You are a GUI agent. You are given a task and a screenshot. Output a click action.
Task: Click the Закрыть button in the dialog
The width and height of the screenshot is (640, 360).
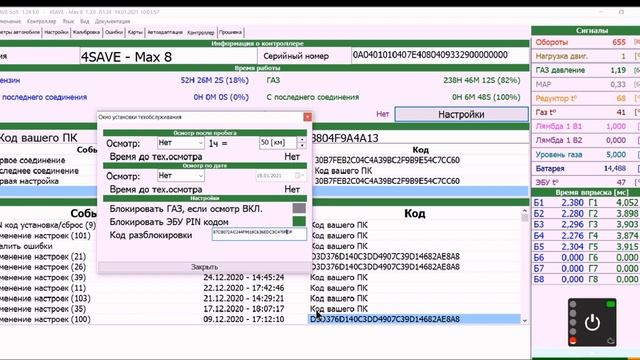click(x=204, y=267)
